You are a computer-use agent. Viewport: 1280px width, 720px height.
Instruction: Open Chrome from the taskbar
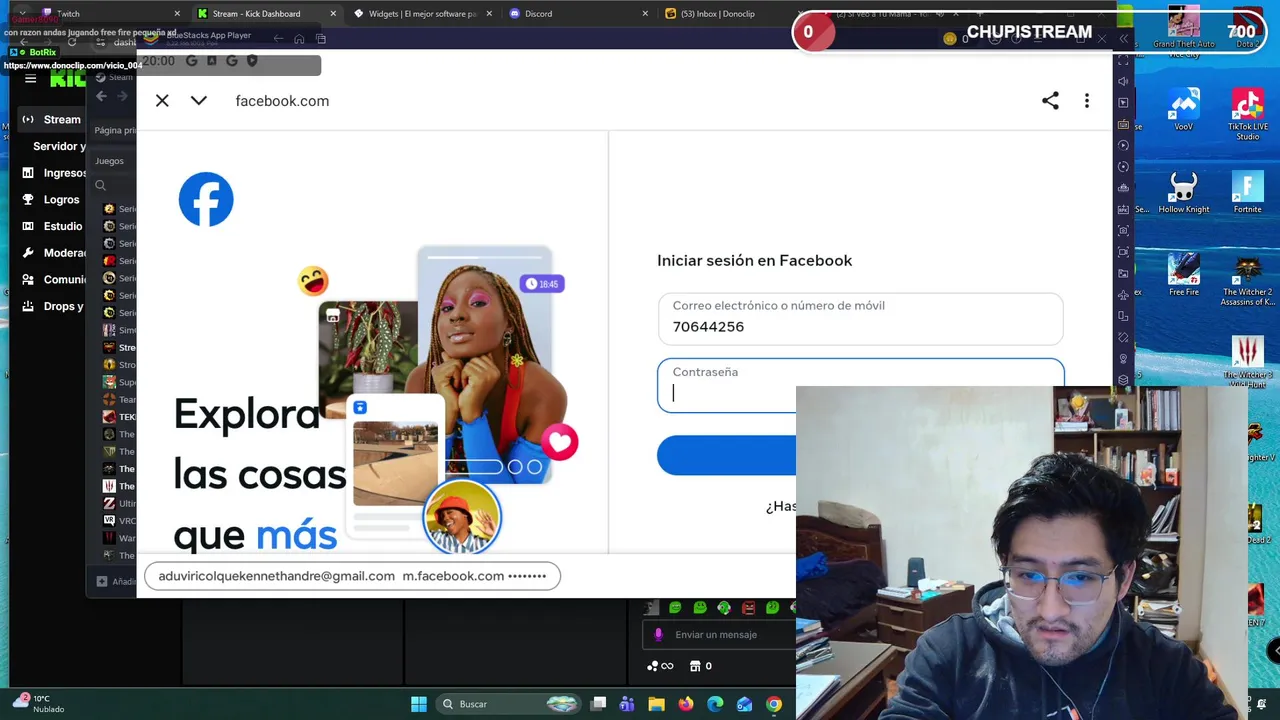[x=774, y=704]
